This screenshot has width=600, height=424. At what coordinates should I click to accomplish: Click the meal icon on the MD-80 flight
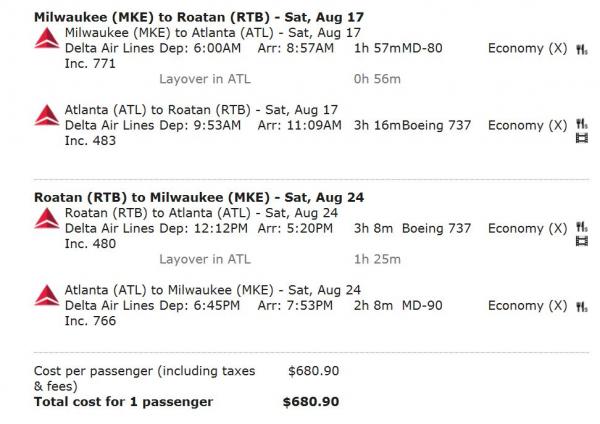pyautogui.click(x=582, y=49)
